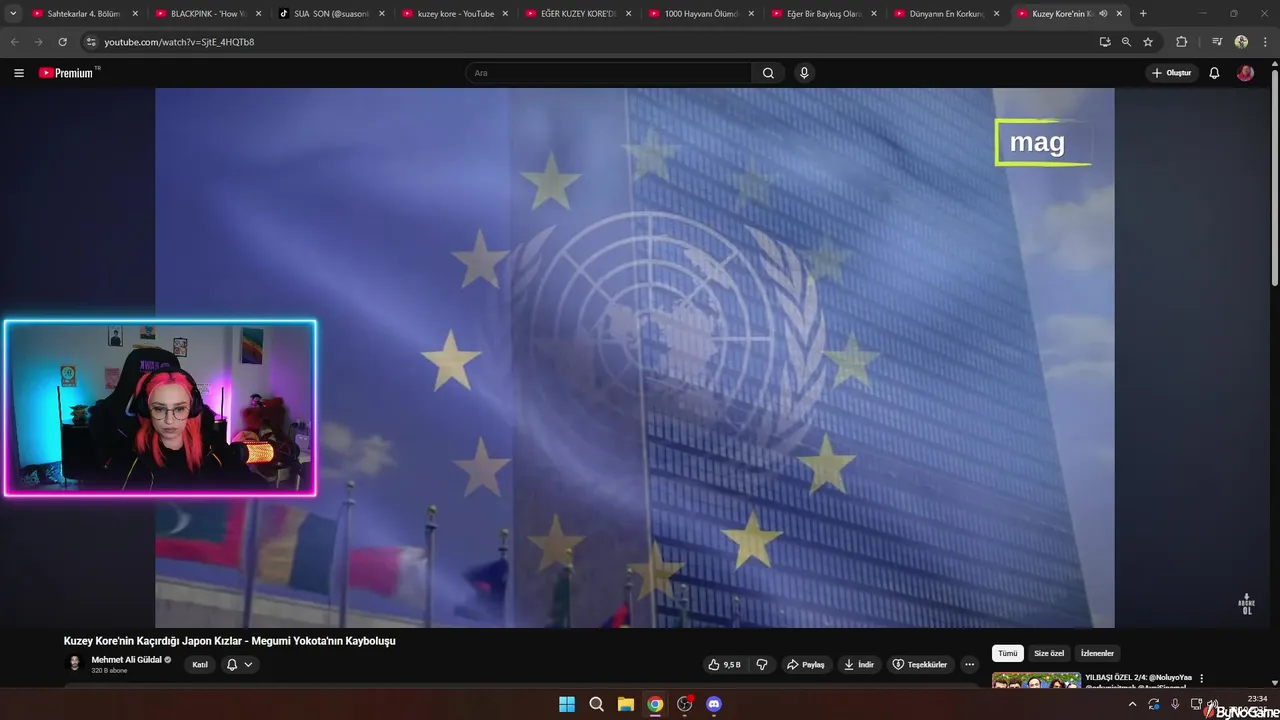
Task: Open the account avatar menu
Action: tap(1245, 73)
